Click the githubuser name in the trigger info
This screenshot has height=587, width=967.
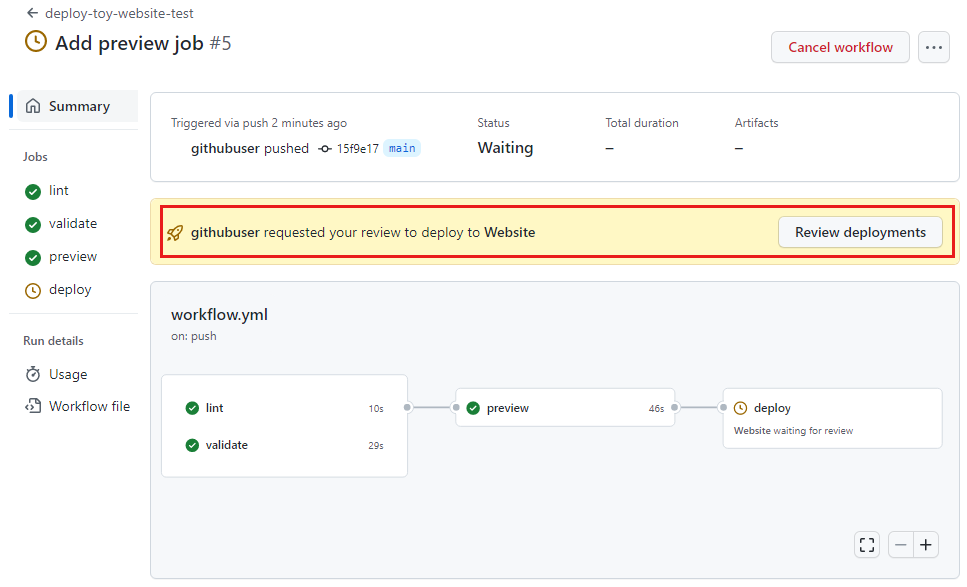[x=225, y=149]
